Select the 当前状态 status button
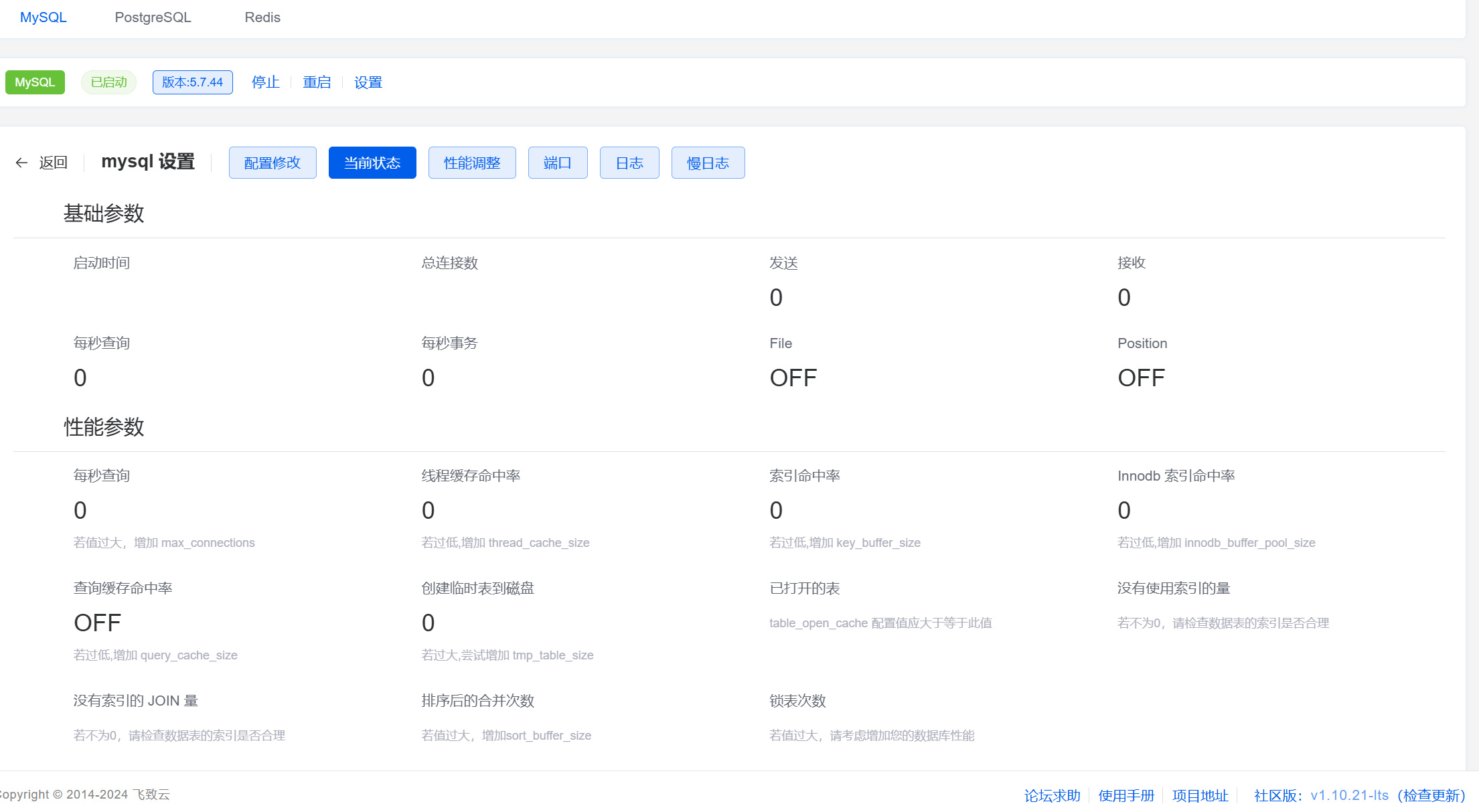 coord(372,163)
